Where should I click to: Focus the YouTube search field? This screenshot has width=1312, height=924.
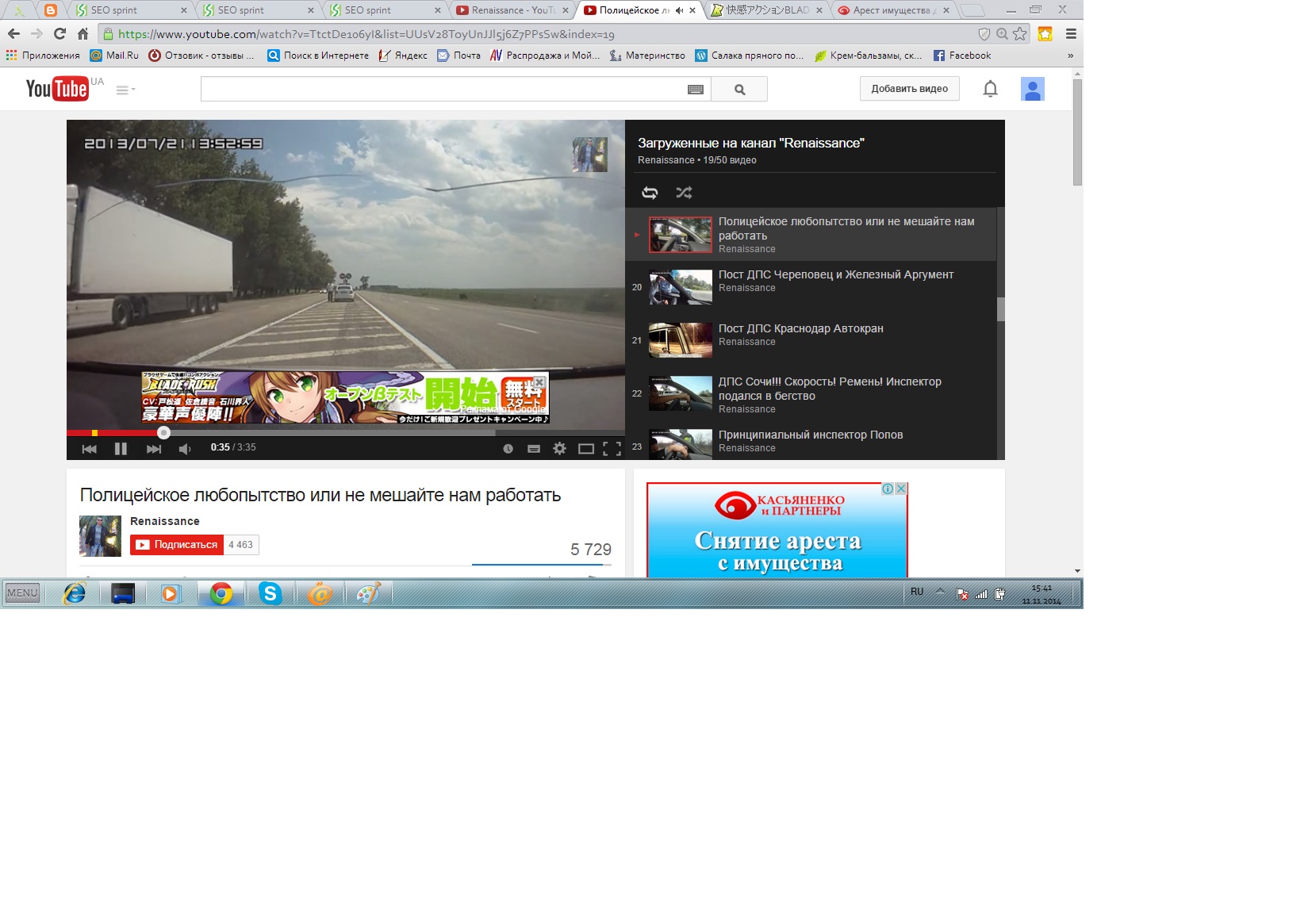pyautogui.click(x=443, y=90)
